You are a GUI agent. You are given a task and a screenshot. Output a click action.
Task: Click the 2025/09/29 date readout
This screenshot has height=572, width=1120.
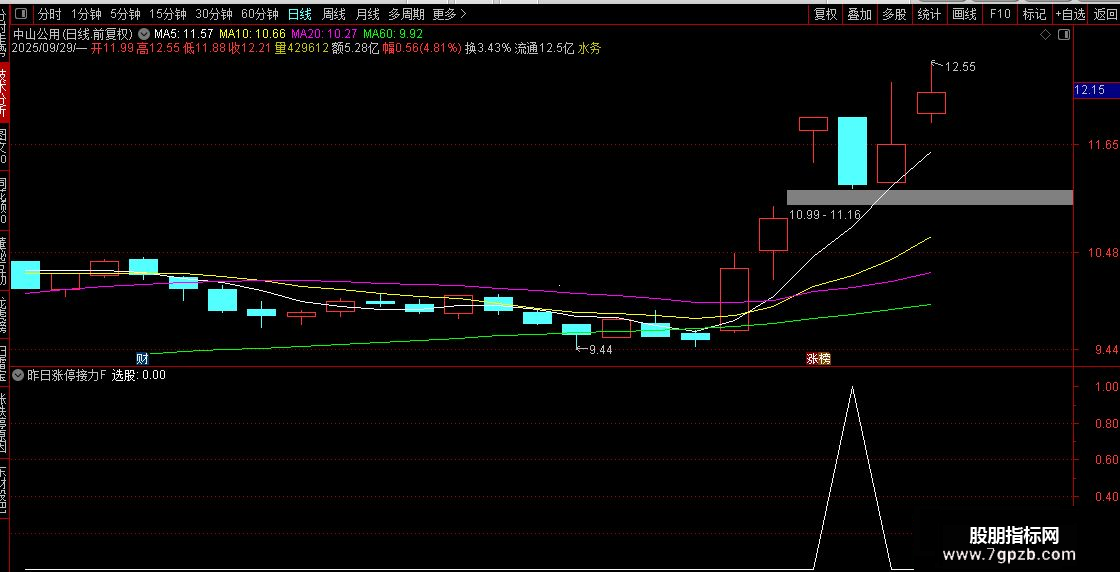tap(45, 49)
